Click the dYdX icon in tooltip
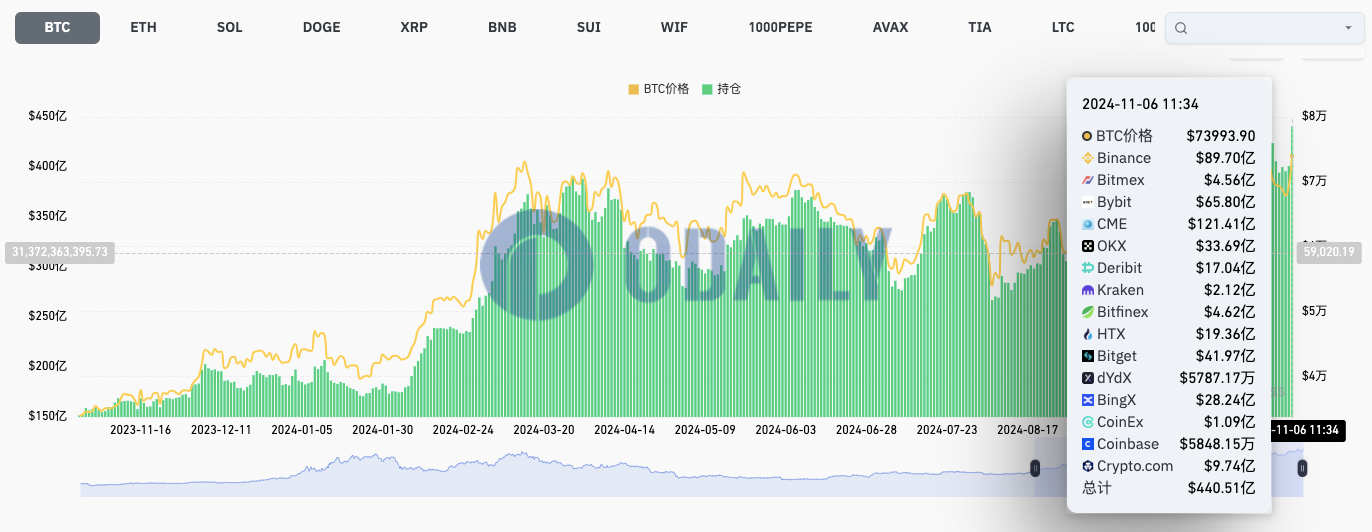 click(1088, 378)
